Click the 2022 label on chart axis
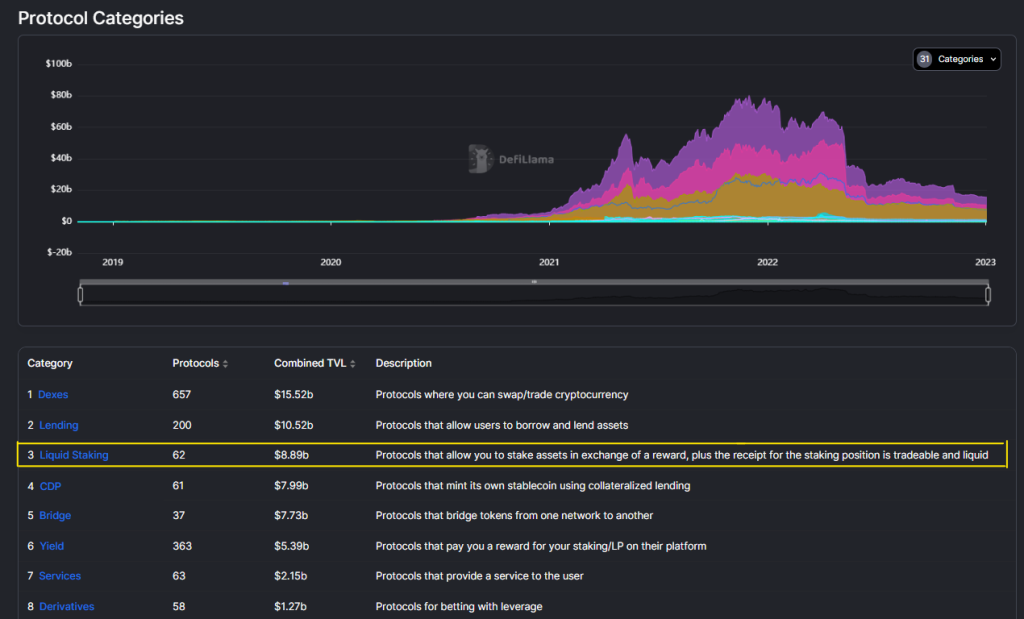The width and height of the screenshot is (1024, 619). [767, 262]
